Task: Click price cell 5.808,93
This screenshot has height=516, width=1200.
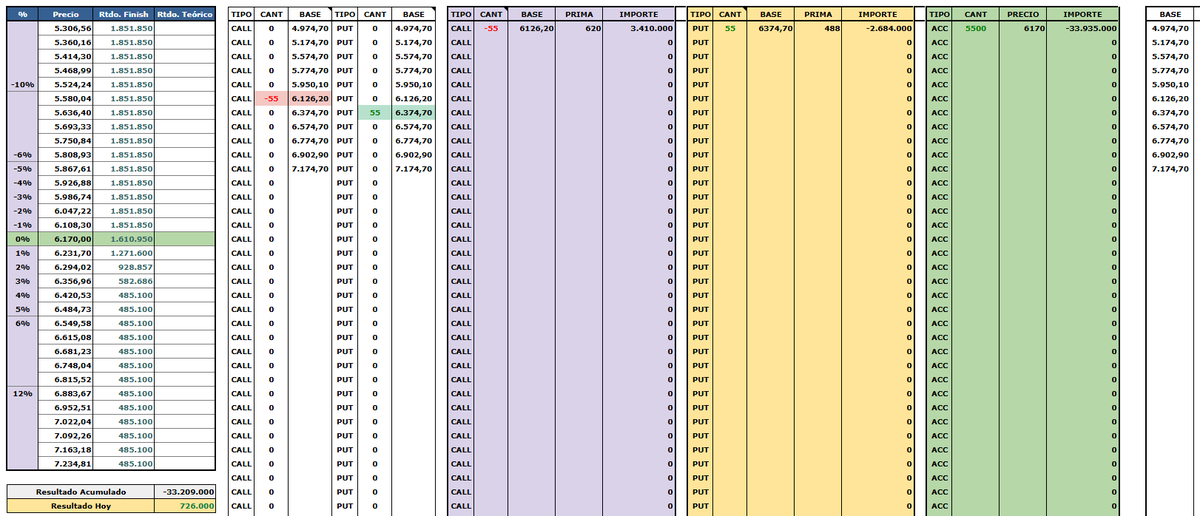Action: click(66, 155)
